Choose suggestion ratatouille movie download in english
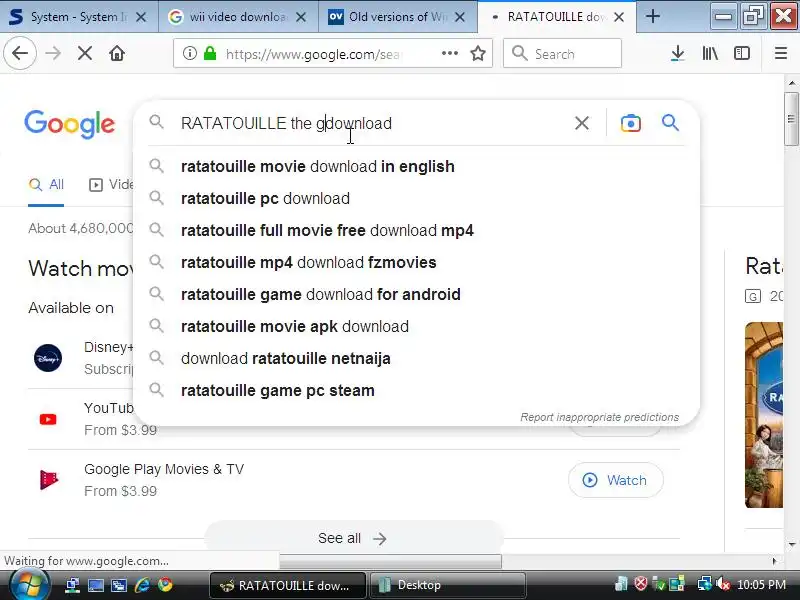Screen dimensions: 800x600 pos(416,166)
